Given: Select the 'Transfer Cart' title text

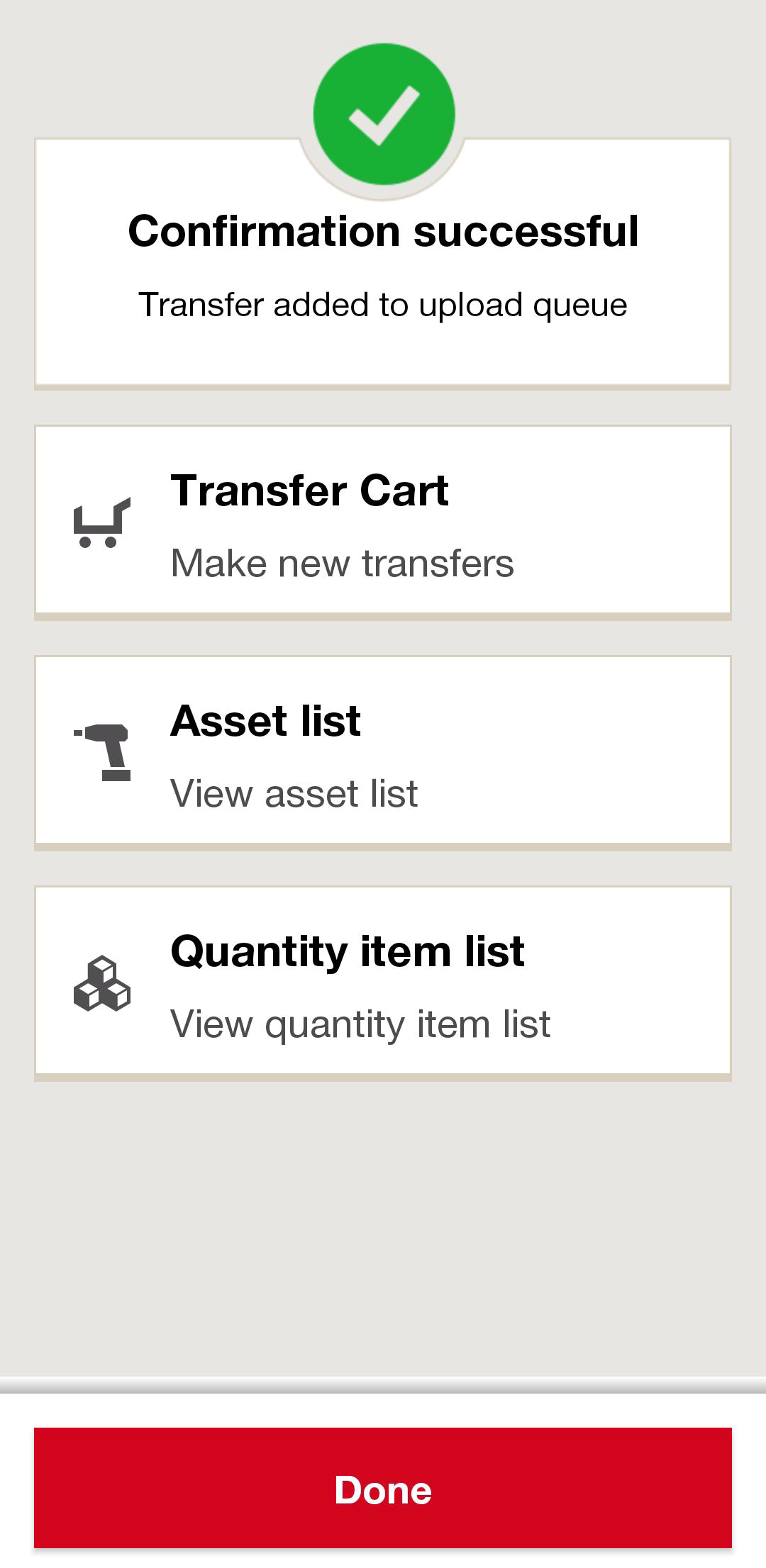Looking at the screenshot, I should [x=309, y=490].
